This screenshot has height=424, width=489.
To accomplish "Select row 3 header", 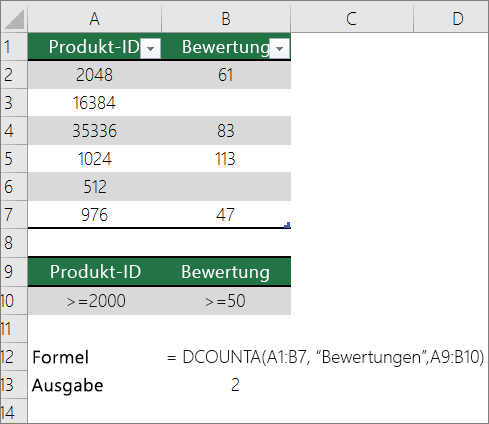I will [x=14, y=103].
